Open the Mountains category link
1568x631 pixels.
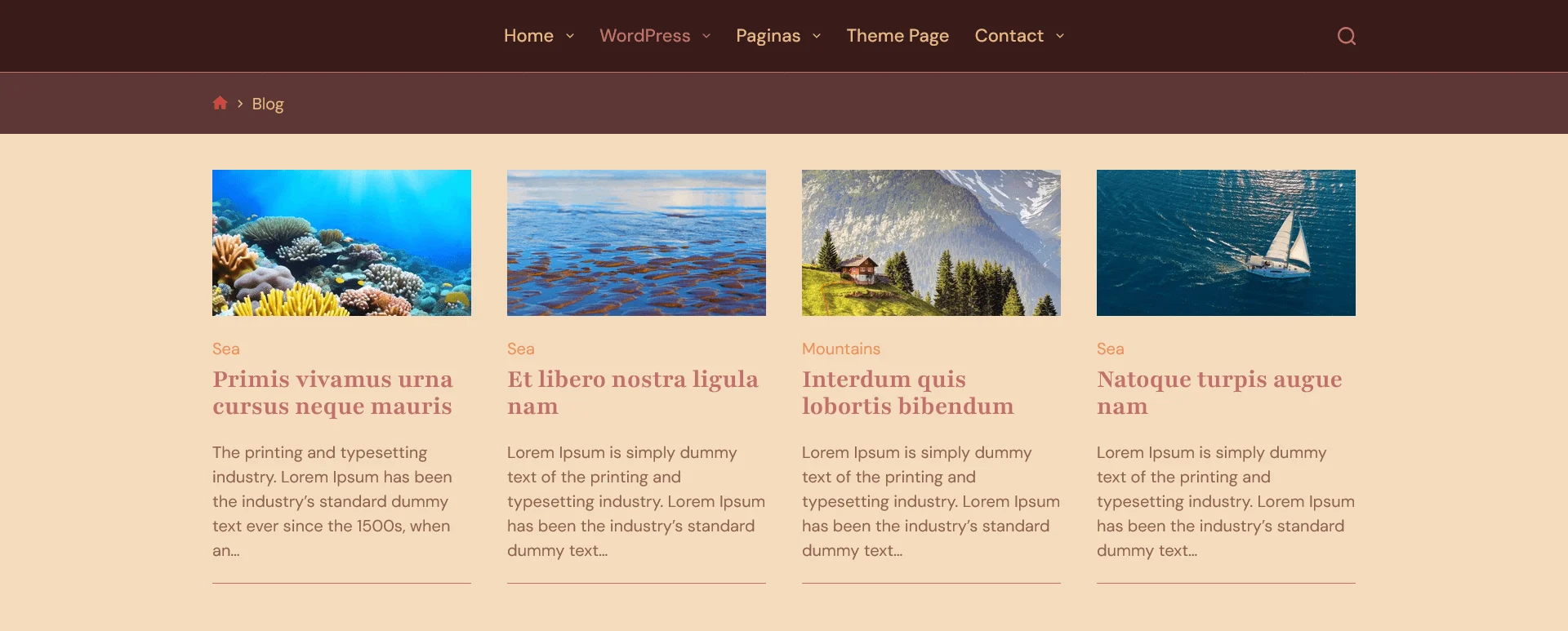click(841, 349)
